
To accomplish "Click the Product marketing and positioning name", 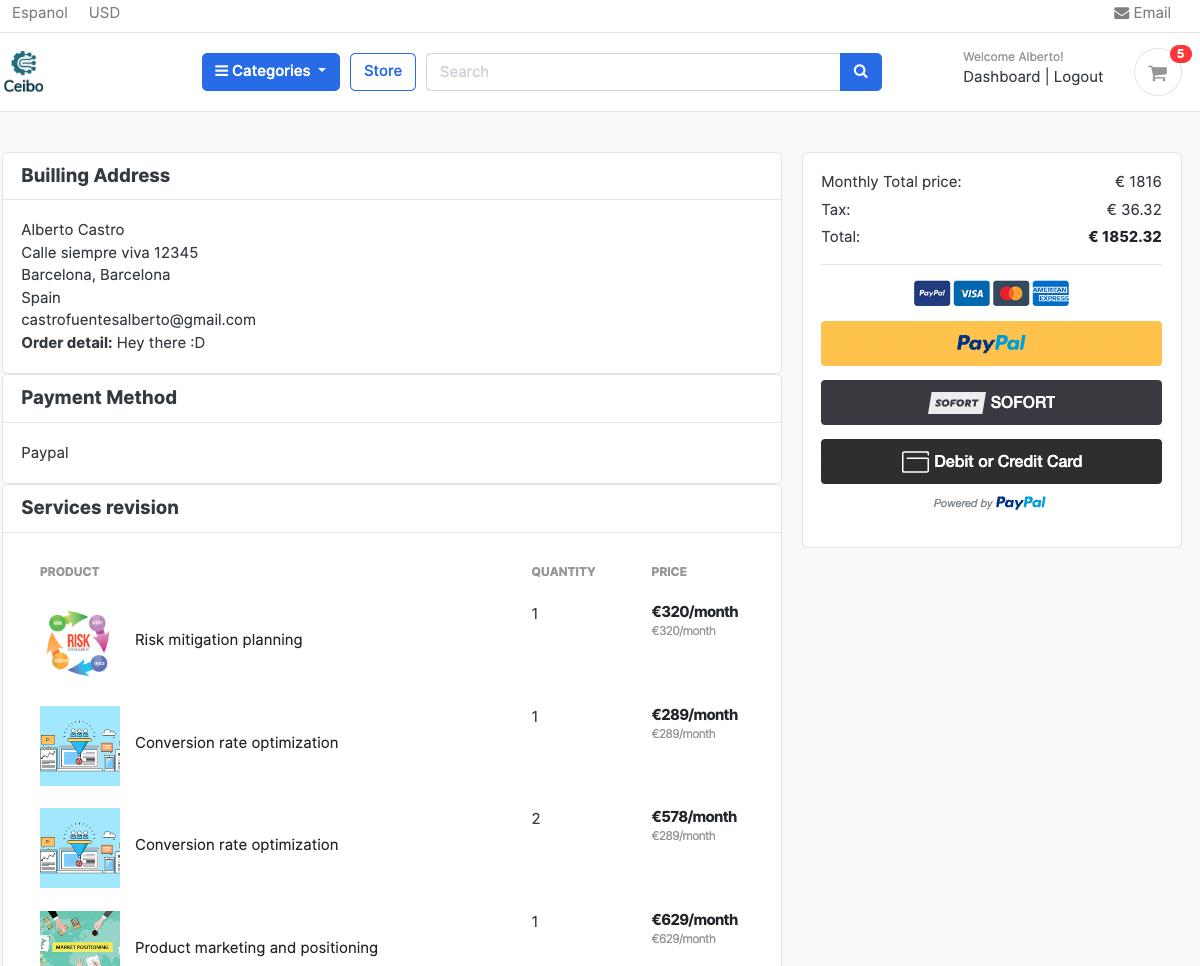I will click(256, 948).
